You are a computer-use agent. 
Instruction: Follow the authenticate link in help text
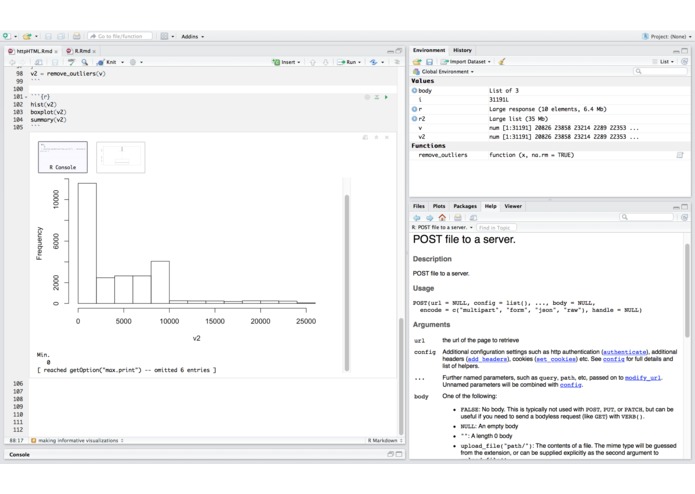625,352
